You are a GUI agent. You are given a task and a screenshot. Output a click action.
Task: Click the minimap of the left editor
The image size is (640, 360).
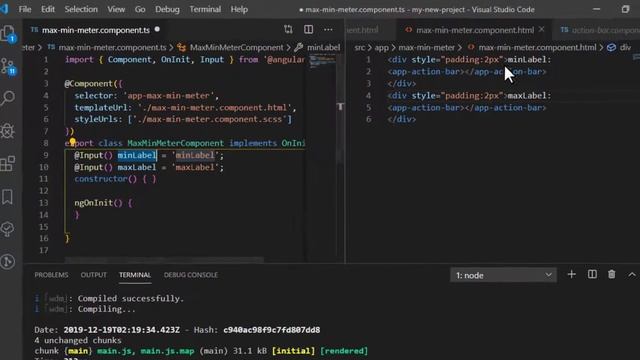(322, 62)
